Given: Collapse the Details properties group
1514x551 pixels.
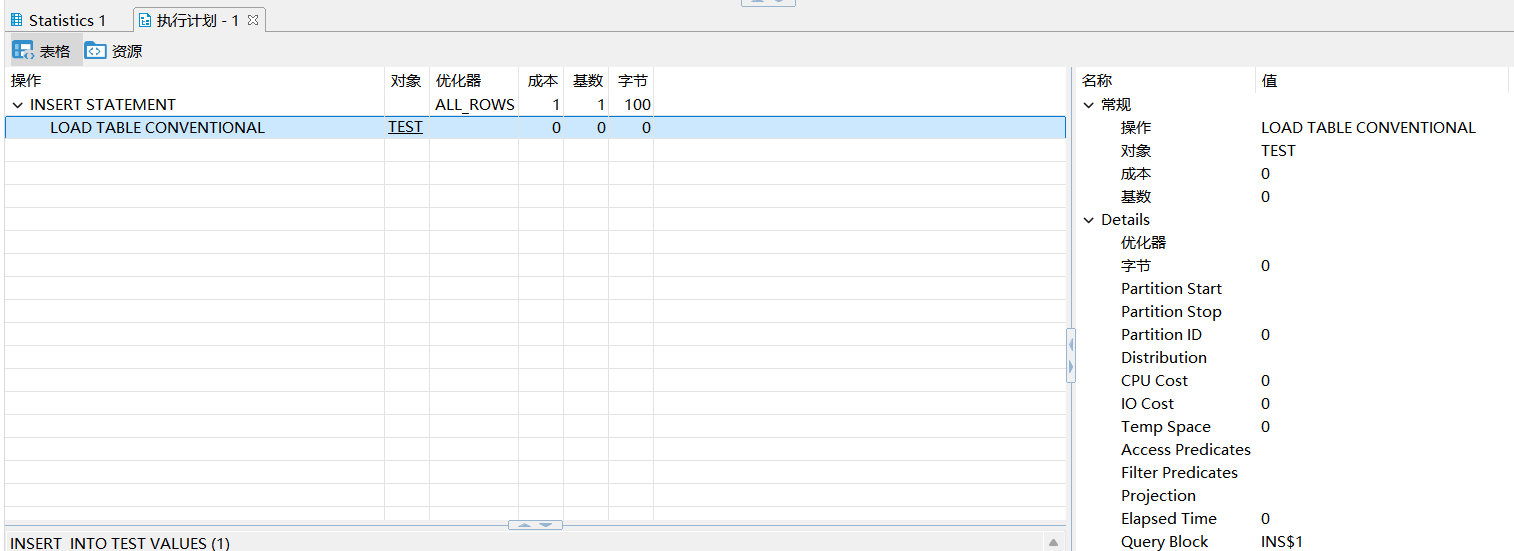Looking at the screenshot, I should (x=1089, y=220).
